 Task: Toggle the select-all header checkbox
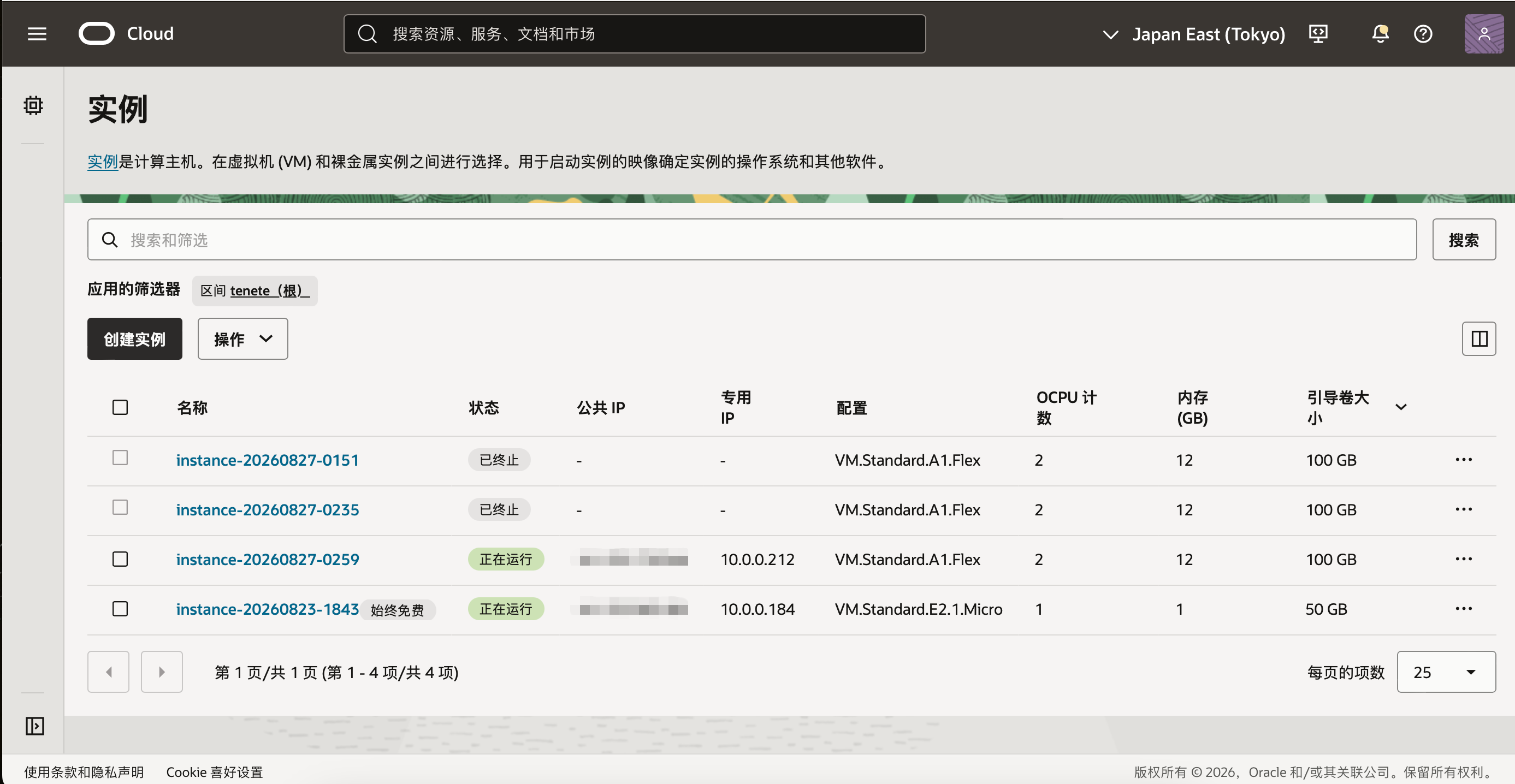coord(120,407)
